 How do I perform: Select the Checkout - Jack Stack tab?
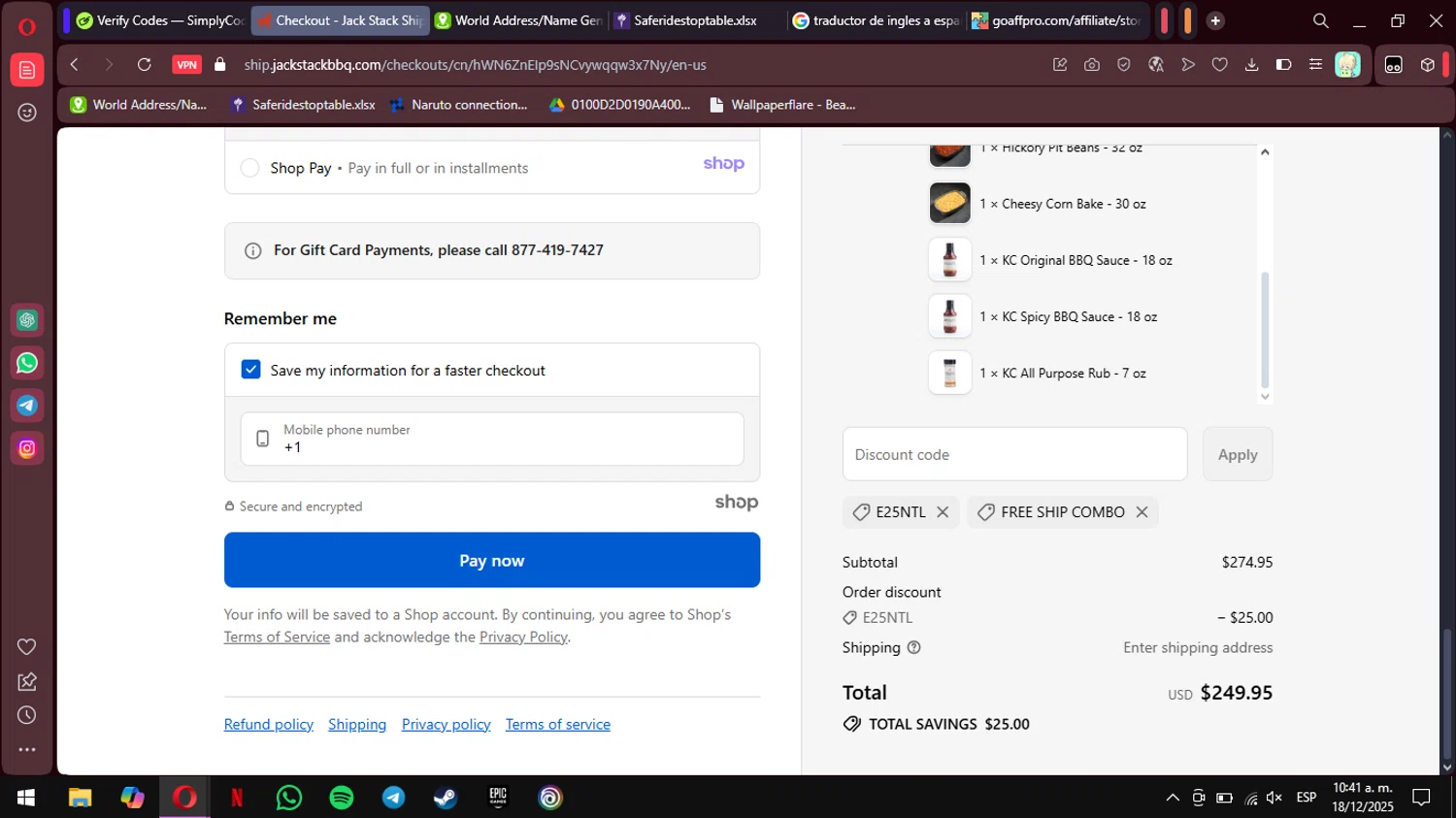(x=340, y=20)
